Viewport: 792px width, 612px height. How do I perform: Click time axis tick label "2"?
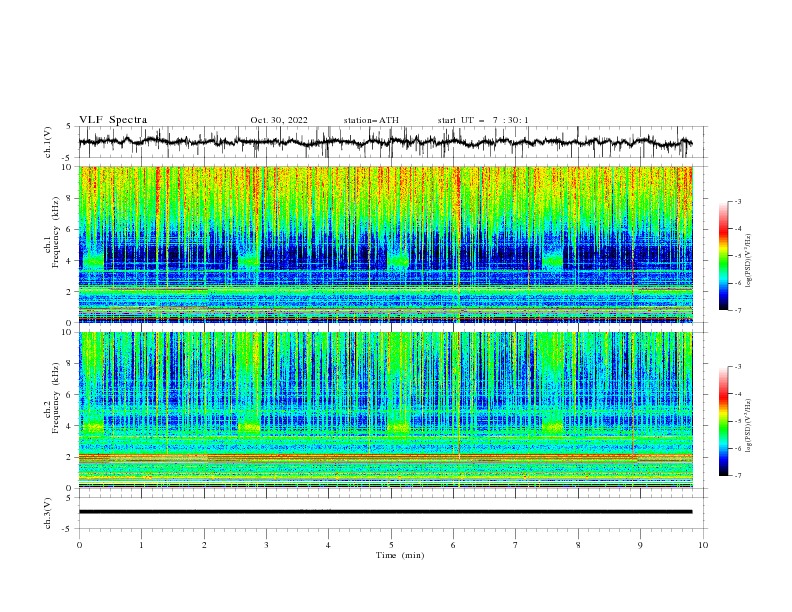pyautogui.click(x=204, y=545)
